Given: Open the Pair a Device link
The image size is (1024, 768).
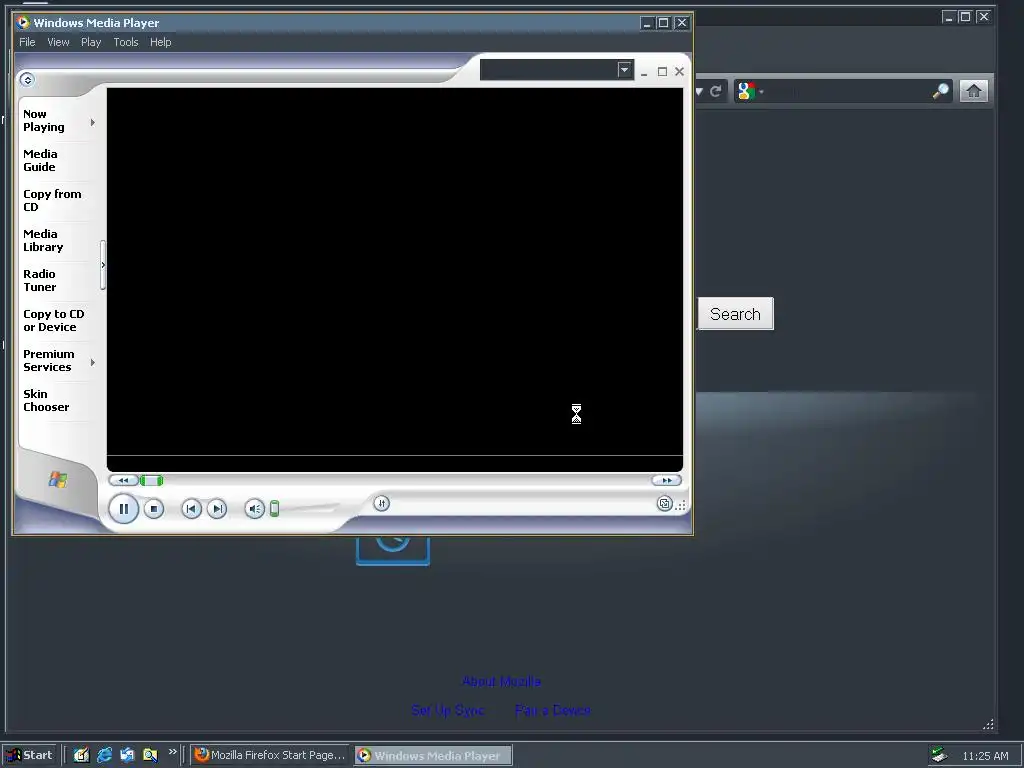Looking at the screenshot, I should coord(552,710).
